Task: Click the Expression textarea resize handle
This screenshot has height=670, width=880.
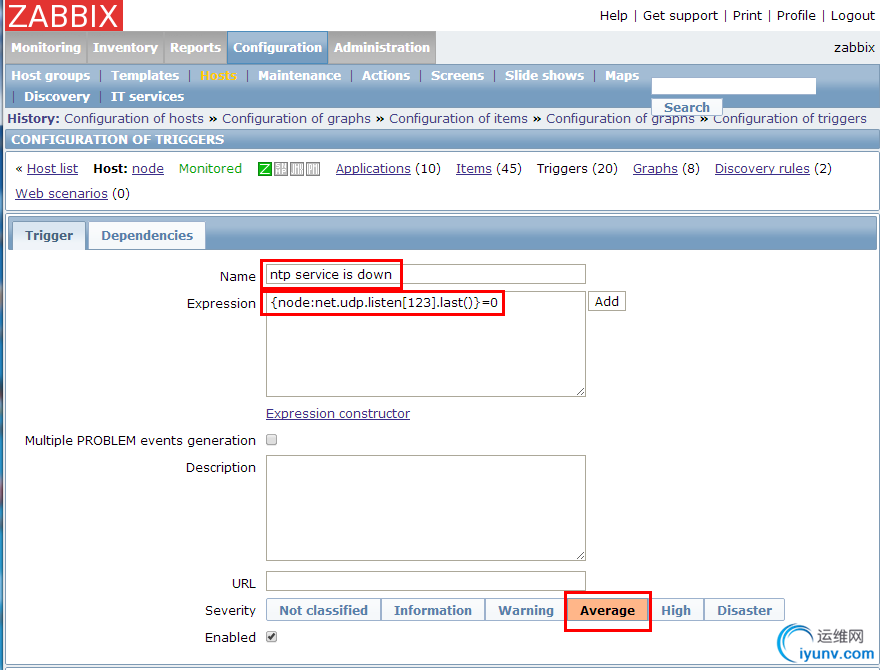Action: [x=580, y=391]
